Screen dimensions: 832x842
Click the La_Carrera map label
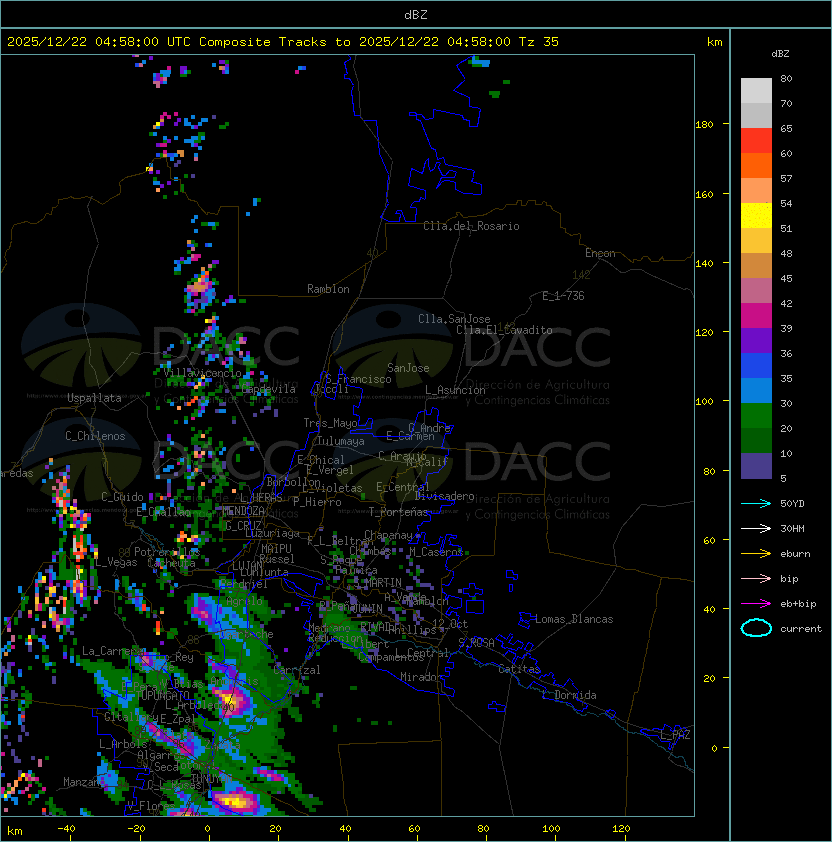click(x=112, y=651)
